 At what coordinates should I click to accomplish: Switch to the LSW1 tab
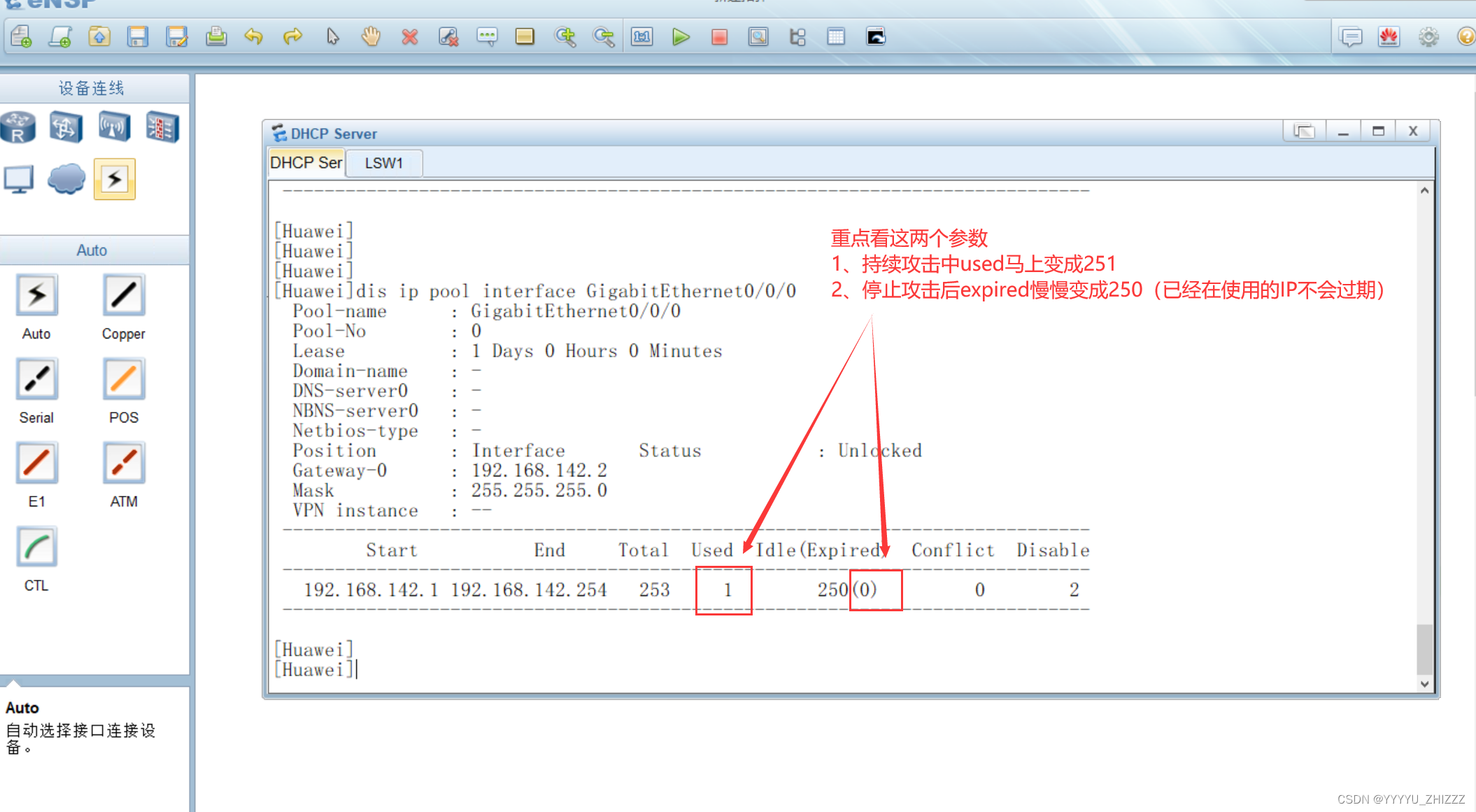[x=384, y=163]
